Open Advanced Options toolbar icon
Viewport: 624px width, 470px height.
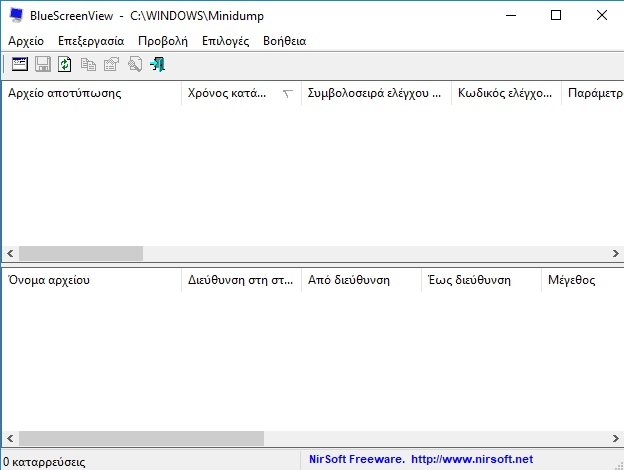[20, 64]
